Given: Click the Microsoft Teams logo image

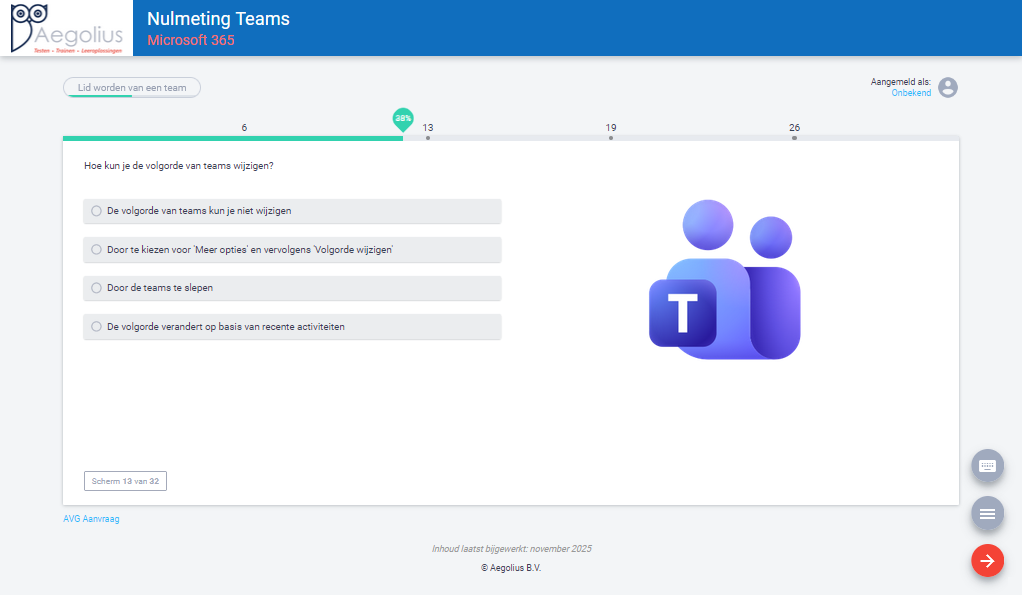Looking at the screenshot, I should pyautogui.click(x=724, y=280).
